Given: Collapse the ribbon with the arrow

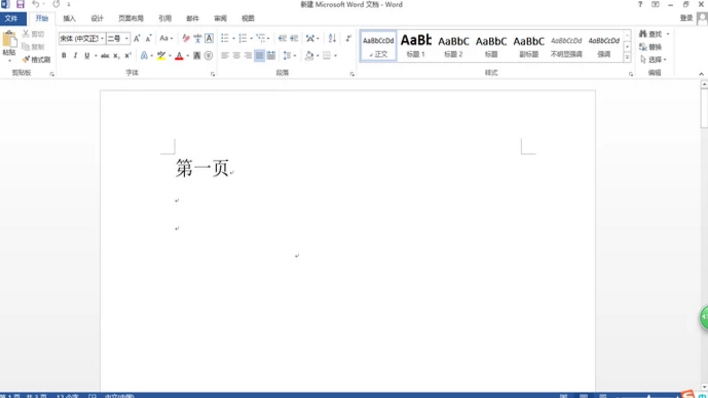Looking at the screenshot, I should pos(701,74).
